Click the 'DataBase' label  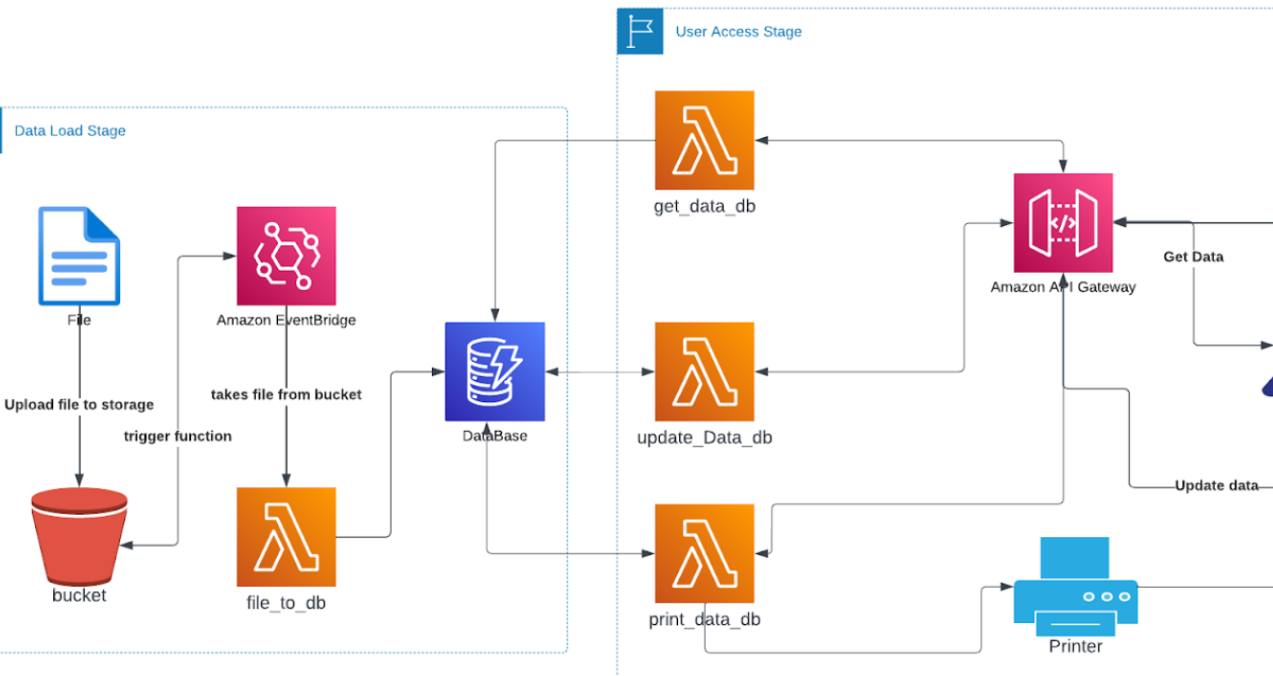495,436
